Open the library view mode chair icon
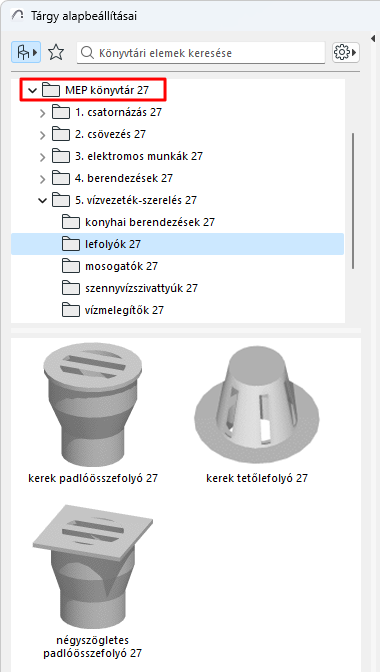Screen dimensions: 380x672 [26, 52]
